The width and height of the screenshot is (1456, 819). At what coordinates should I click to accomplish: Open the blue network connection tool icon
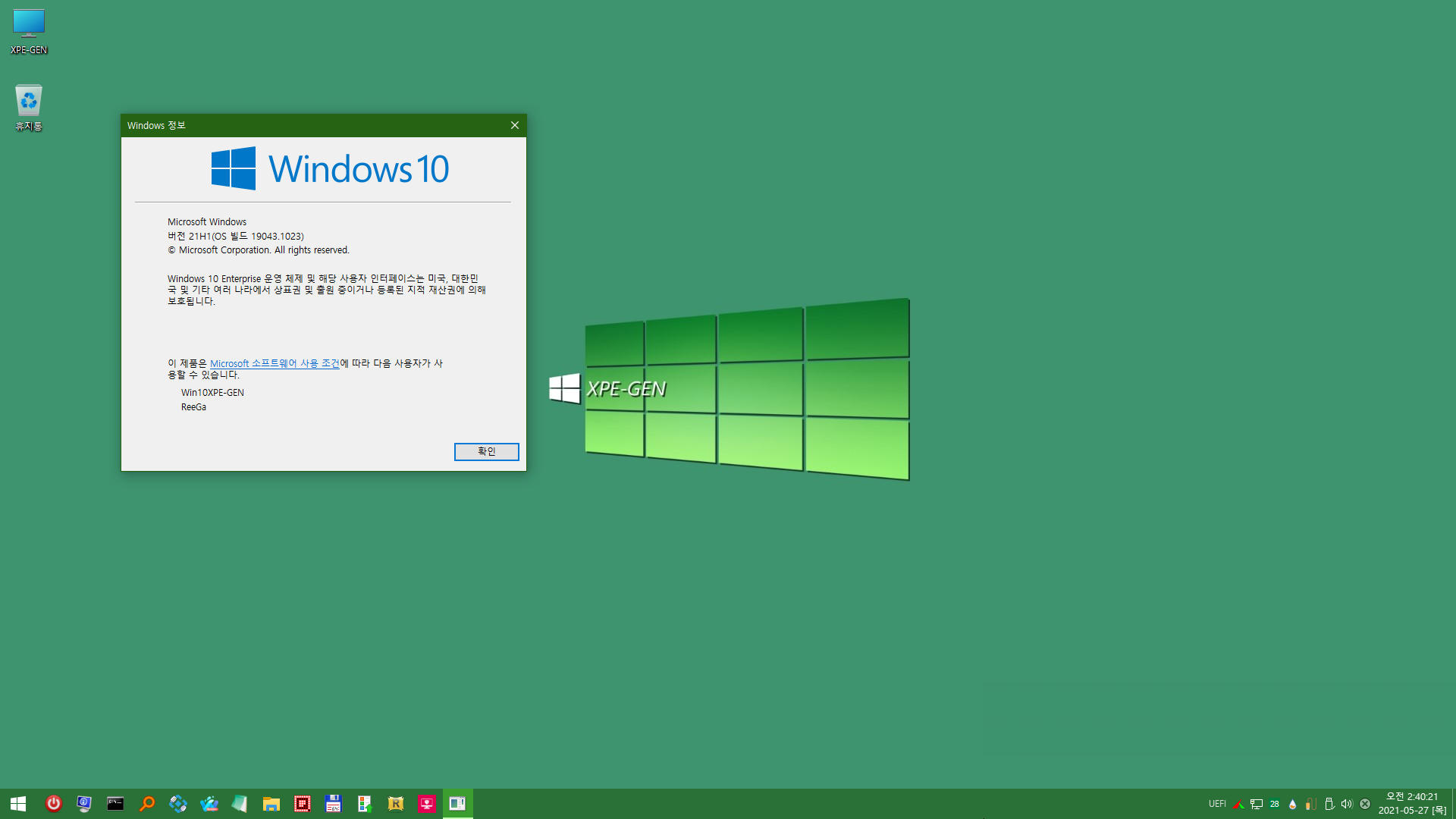pyautogui.click(x=178, y=804)
